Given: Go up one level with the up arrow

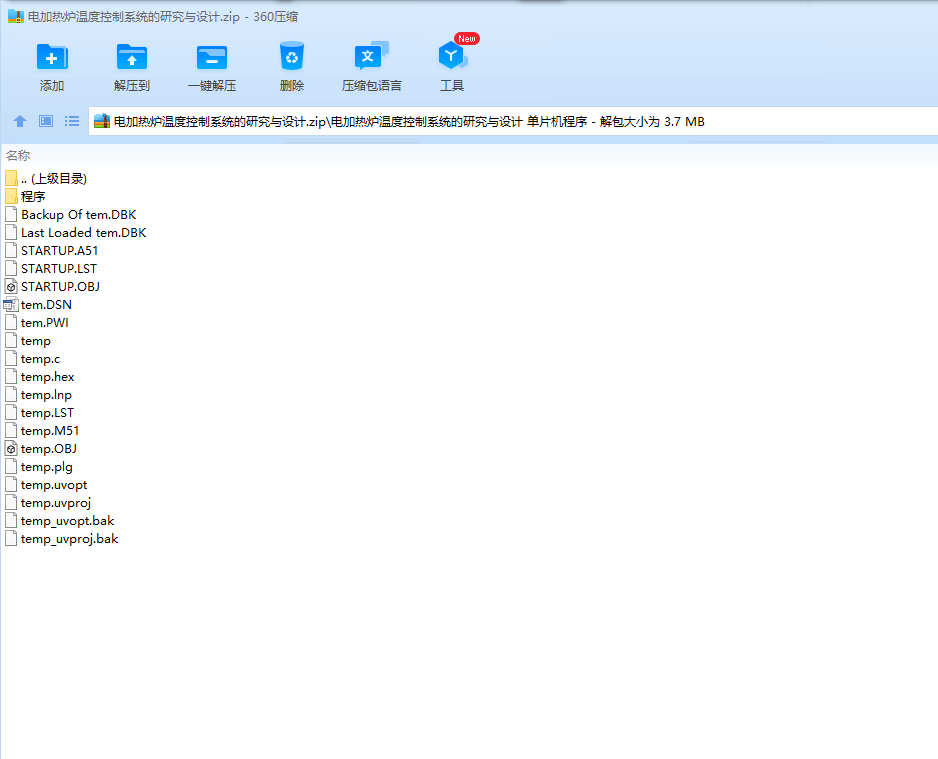Looking at the screenshot, I should click(20, 121).
